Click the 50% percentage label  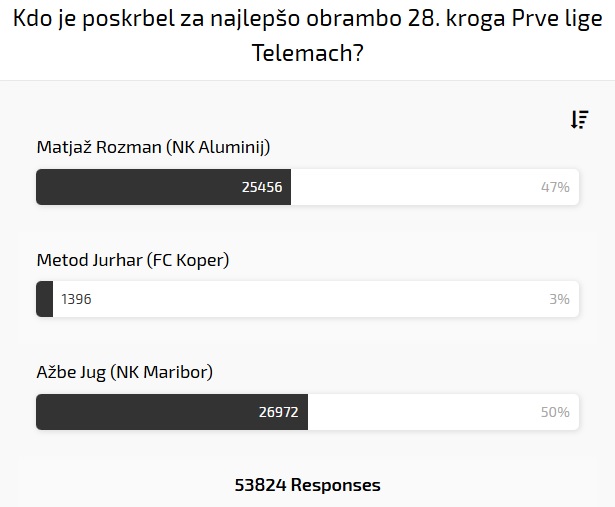pos(555,412)
